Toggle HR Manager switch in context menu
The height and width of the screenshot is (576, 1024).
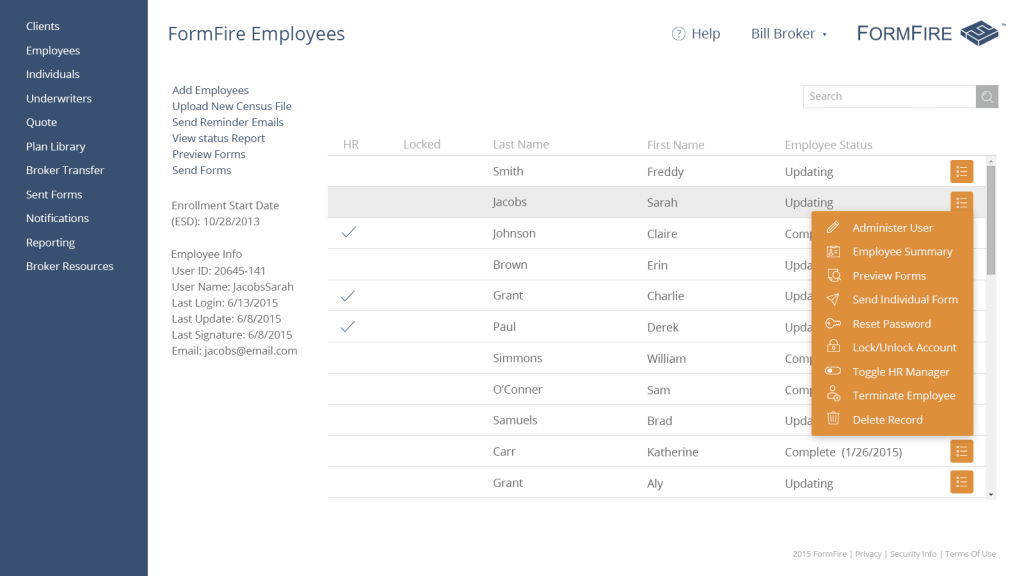(833, 372)
